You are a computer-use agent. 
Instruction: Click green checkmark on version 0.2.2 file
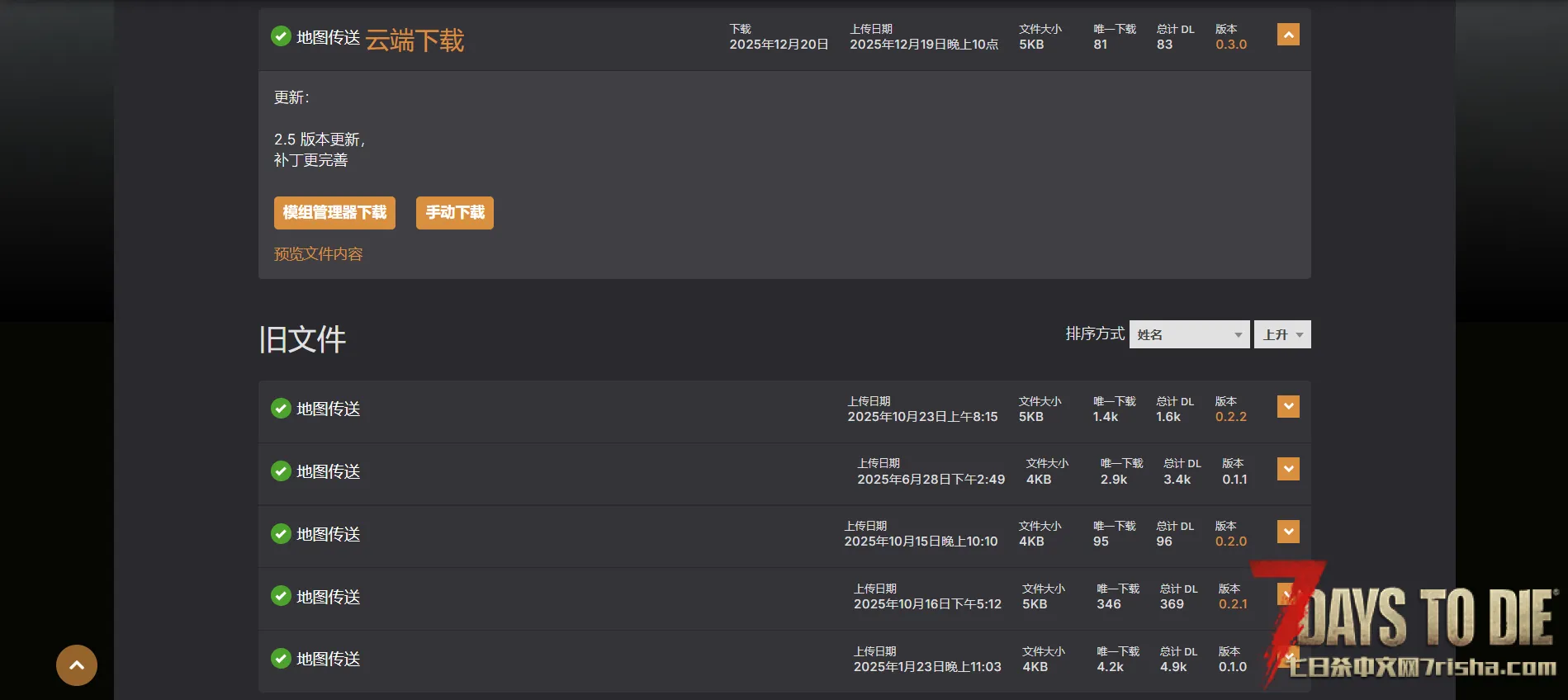(x=281, y=409)
